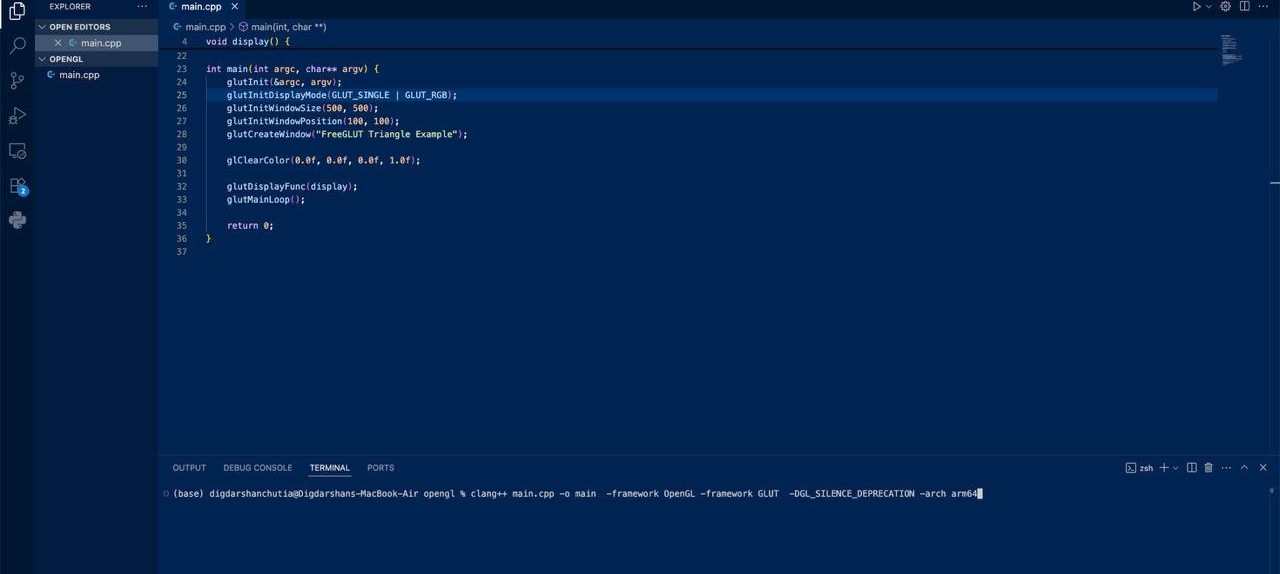Click on glClearColor code line
Viewport: 1280px width, 574px height.
point(323,160)
